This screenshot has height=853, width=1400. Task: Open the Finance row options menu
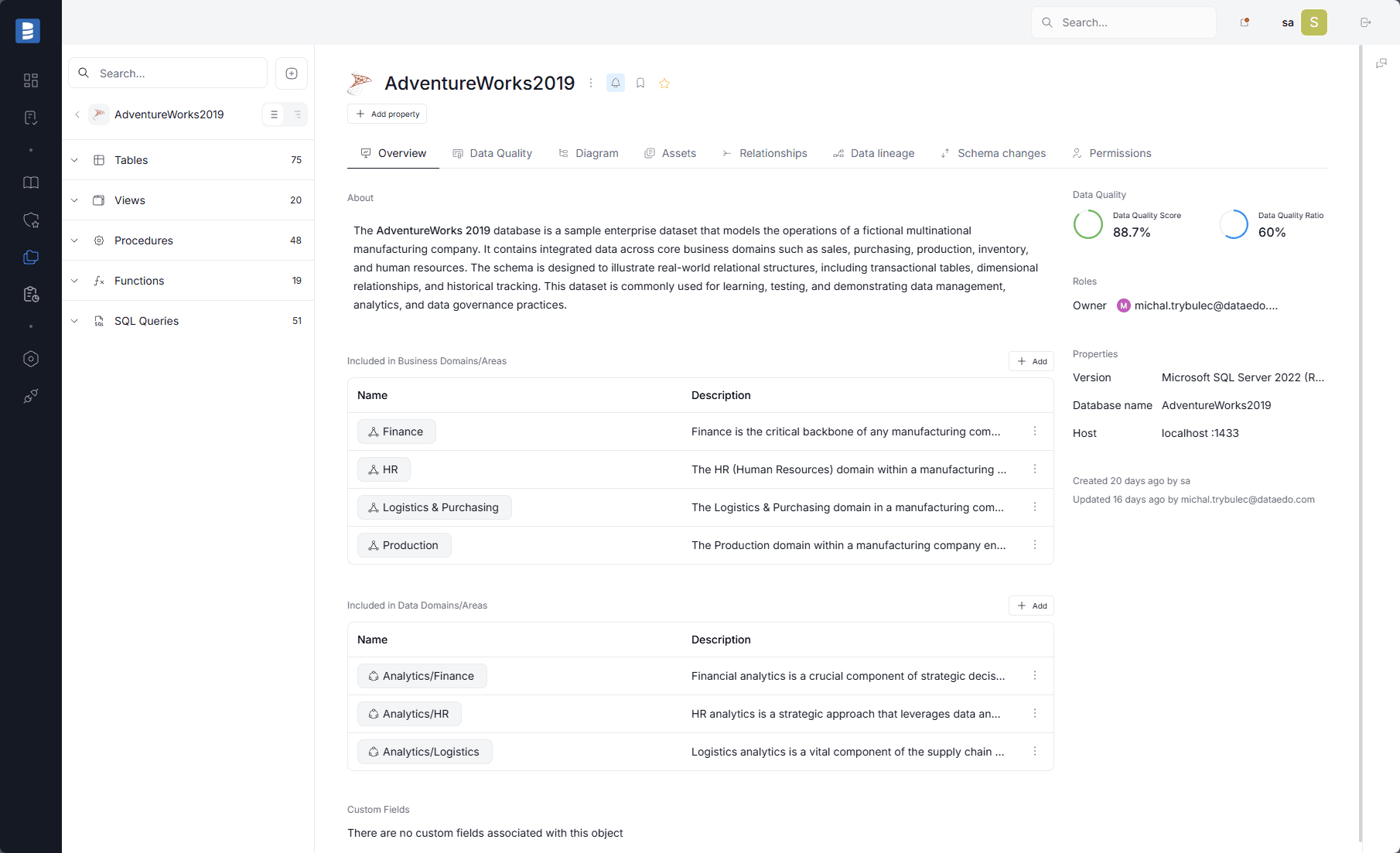point(1035,431)
